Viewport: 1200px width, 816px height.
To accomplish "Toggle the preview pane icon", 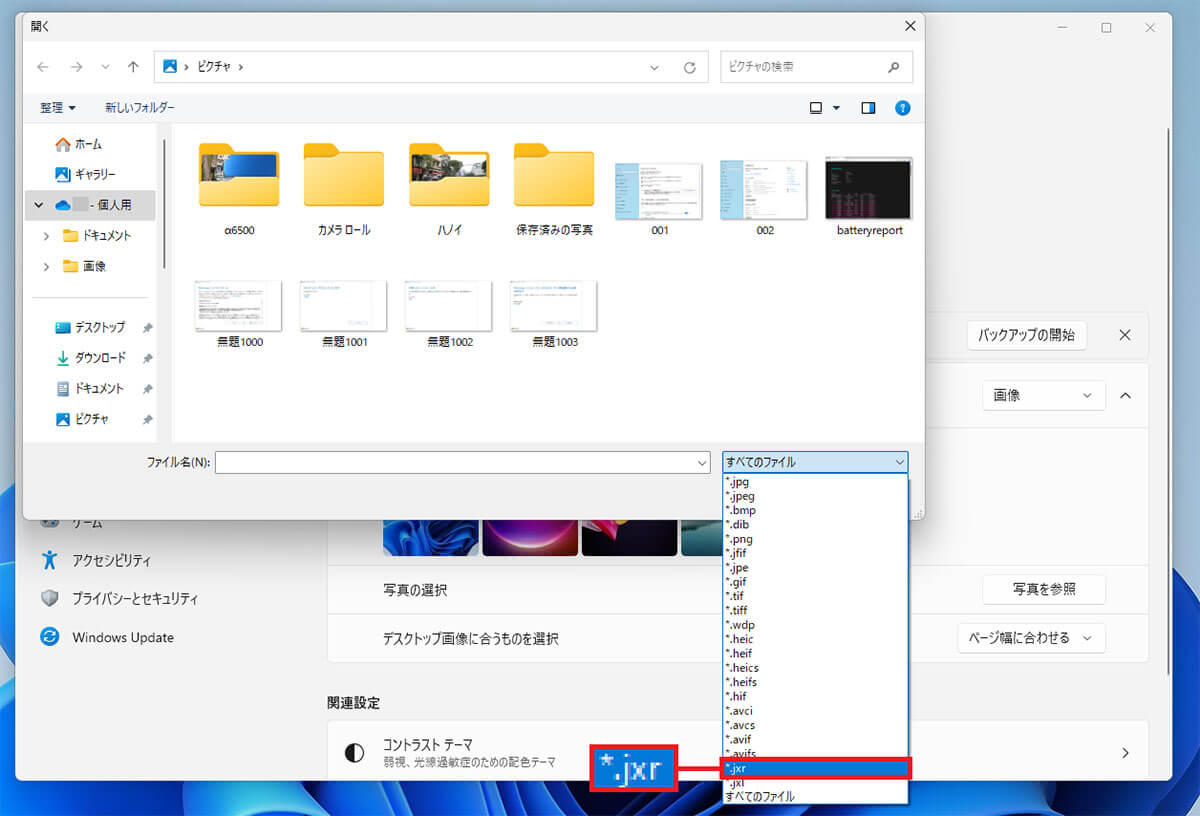I will tap(868, 108).
